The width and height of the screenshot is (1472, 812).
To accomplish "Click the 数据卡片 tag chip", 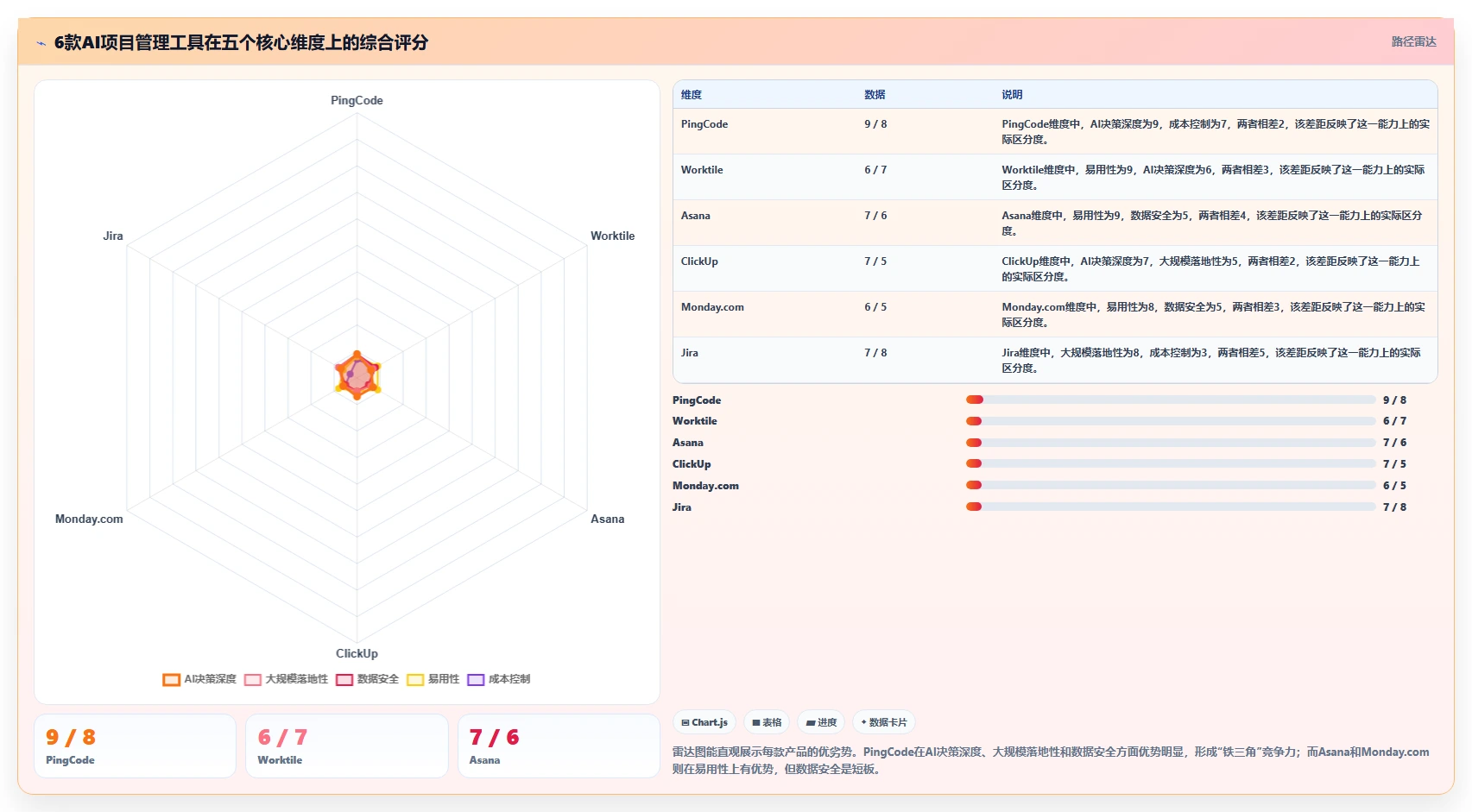I will (884, 722).
